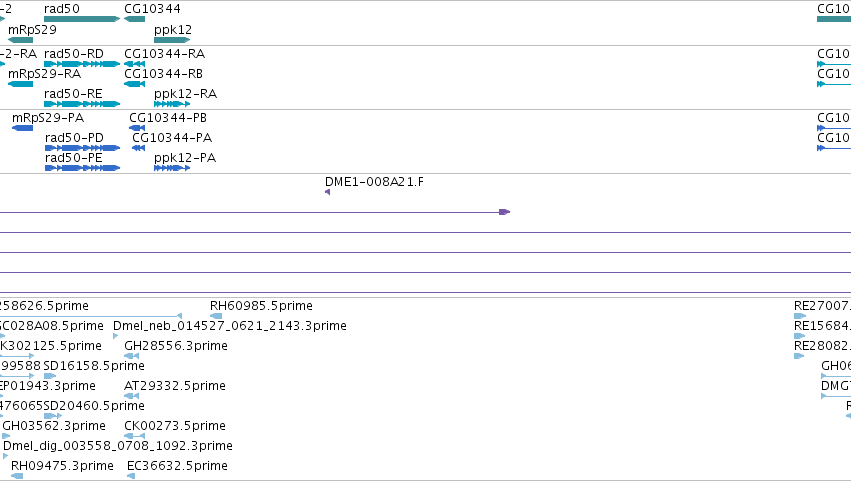
Task: Click the SD16158.5prime EST label
Action: [94, 366]
